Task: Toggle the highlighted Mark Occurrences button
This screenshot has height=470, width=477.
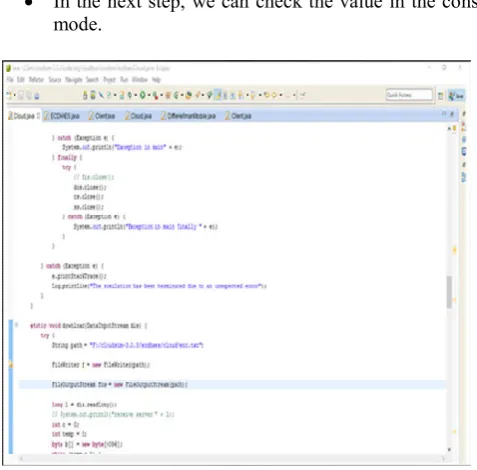Action: coord(218,95)
